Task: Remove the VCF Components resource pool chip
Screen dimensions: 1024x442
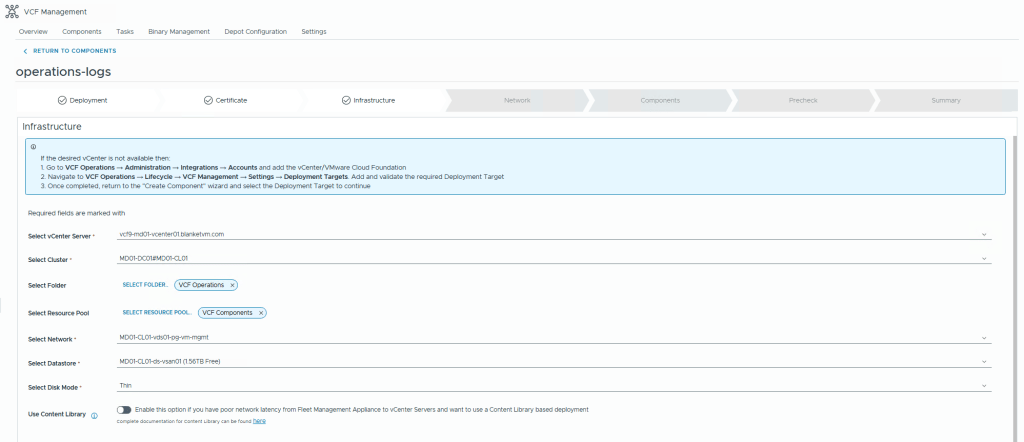Action: click(x=260, y=313)
